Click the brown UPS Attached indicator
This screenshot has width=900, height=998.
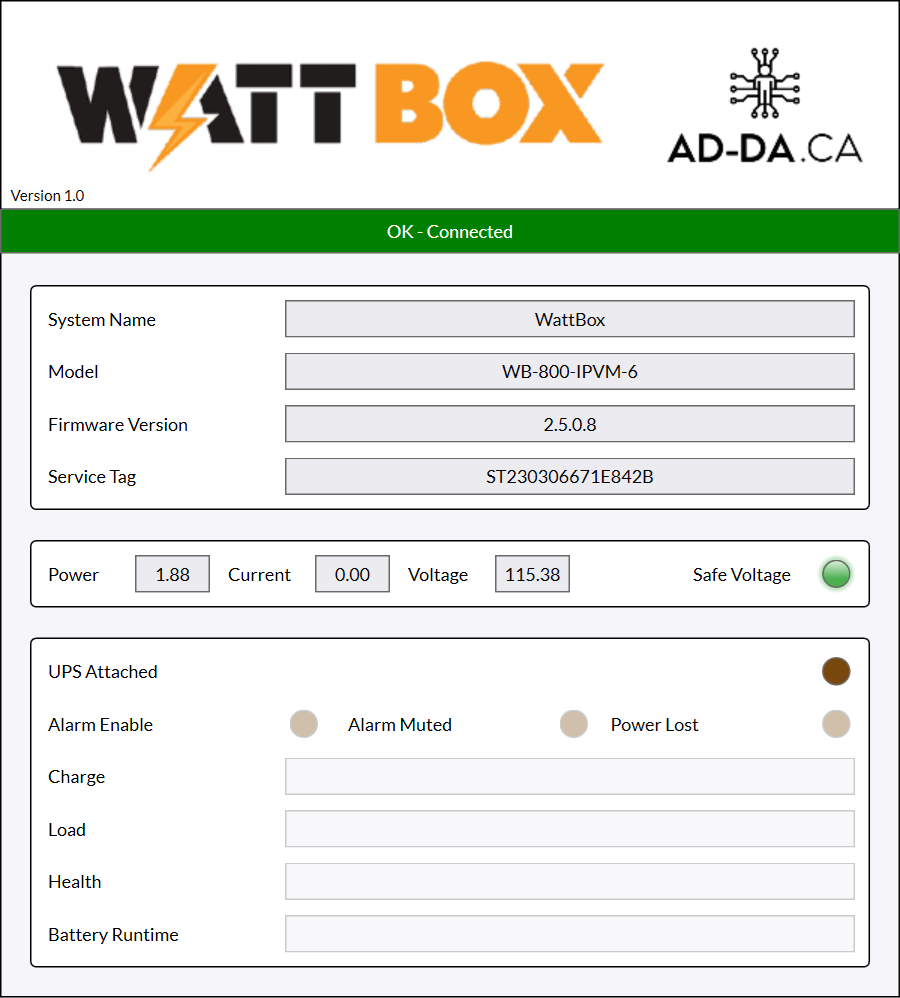(x=836, y=672)
